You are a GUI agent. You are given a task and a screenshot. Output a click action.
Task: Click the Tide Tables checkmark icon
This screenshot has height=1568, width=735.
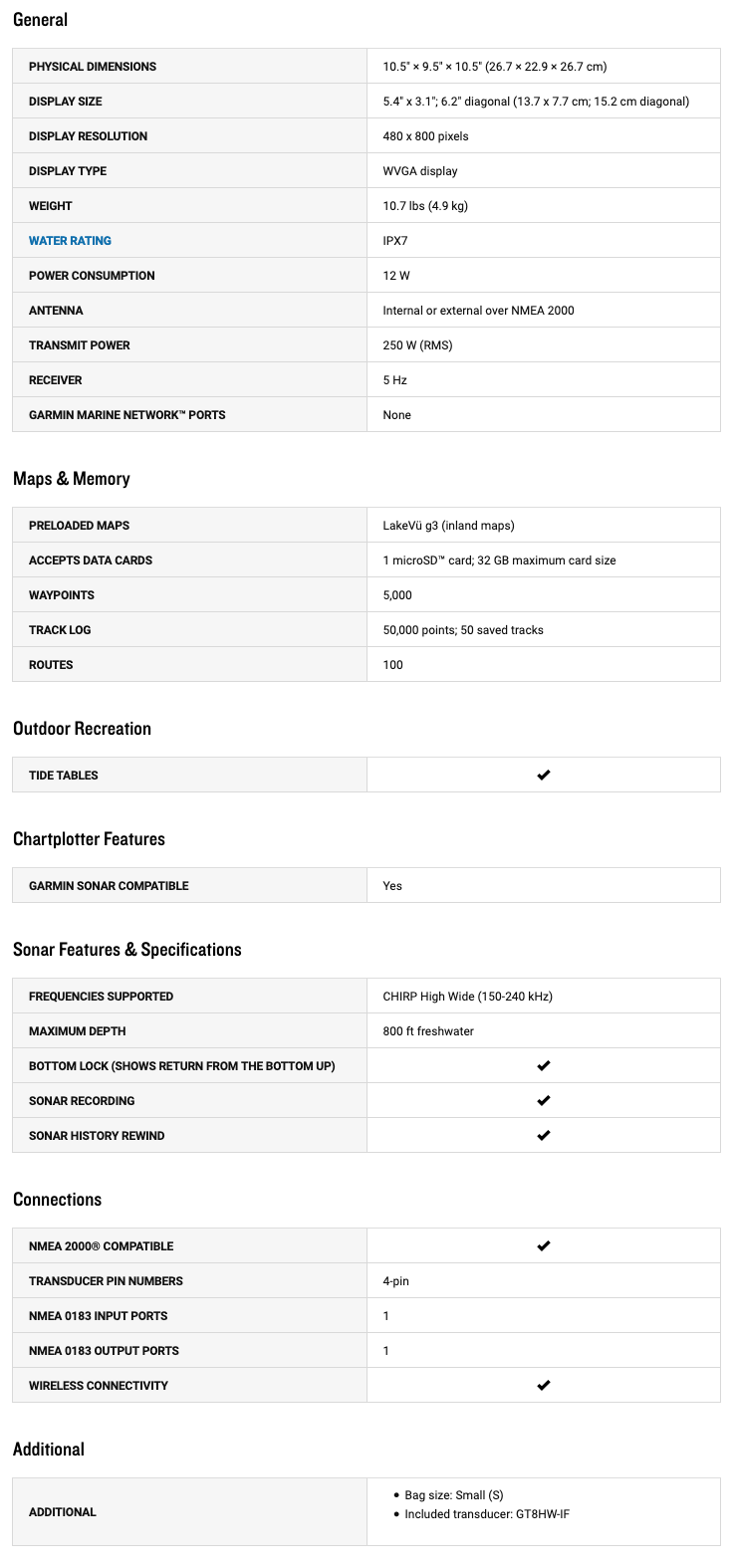pos(544,775)
